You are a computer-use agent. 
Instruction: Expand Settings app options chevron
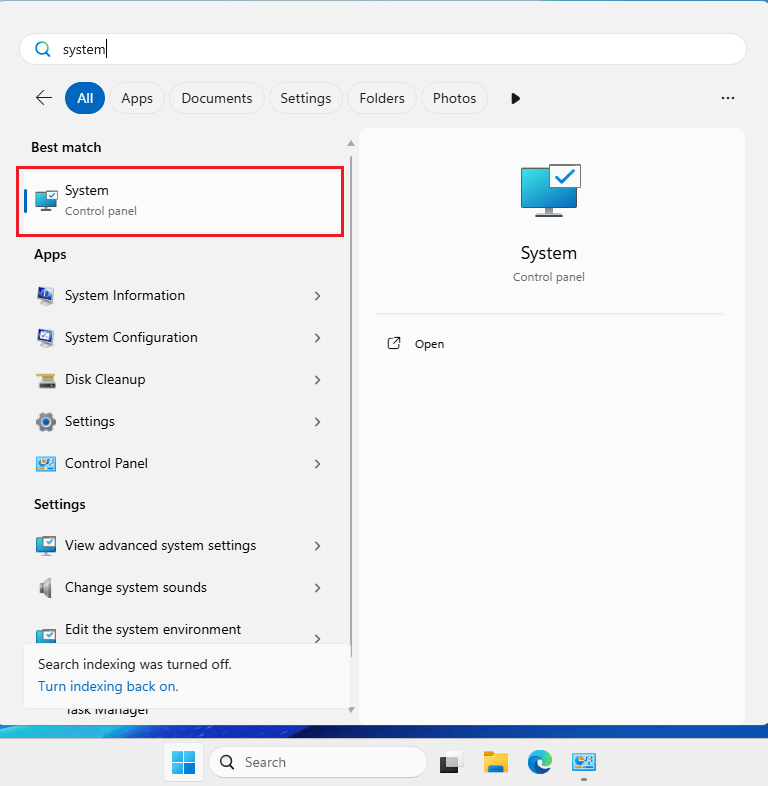[317, 422]
